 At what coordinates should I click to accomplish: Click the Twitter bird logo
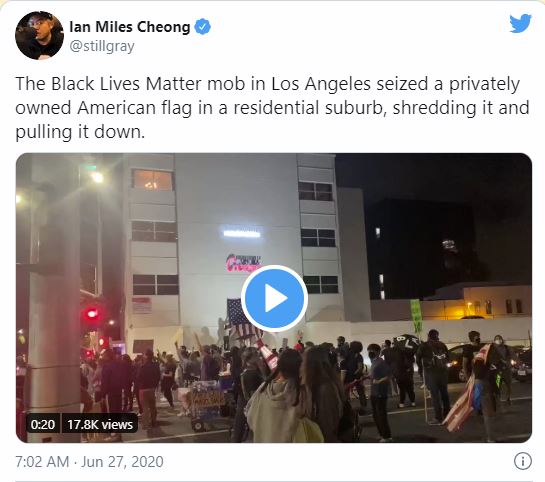pyautogui.click(x=520, y=23)
